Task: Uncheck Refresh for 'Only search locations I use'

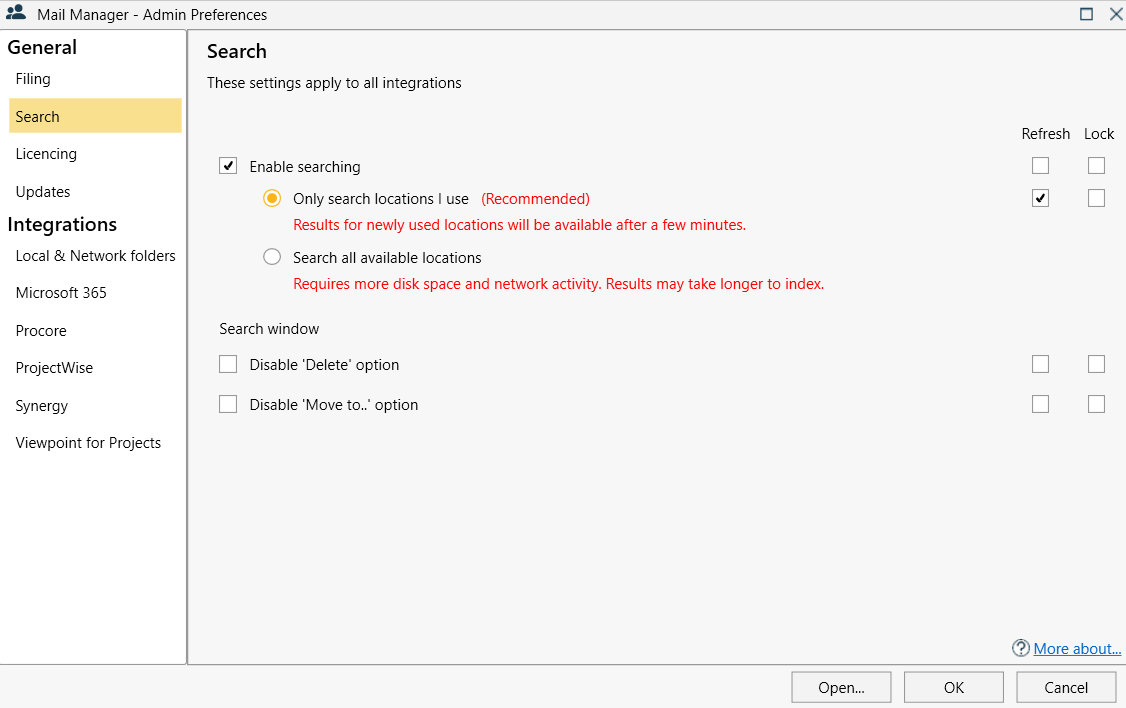Action: (1040, 198)
